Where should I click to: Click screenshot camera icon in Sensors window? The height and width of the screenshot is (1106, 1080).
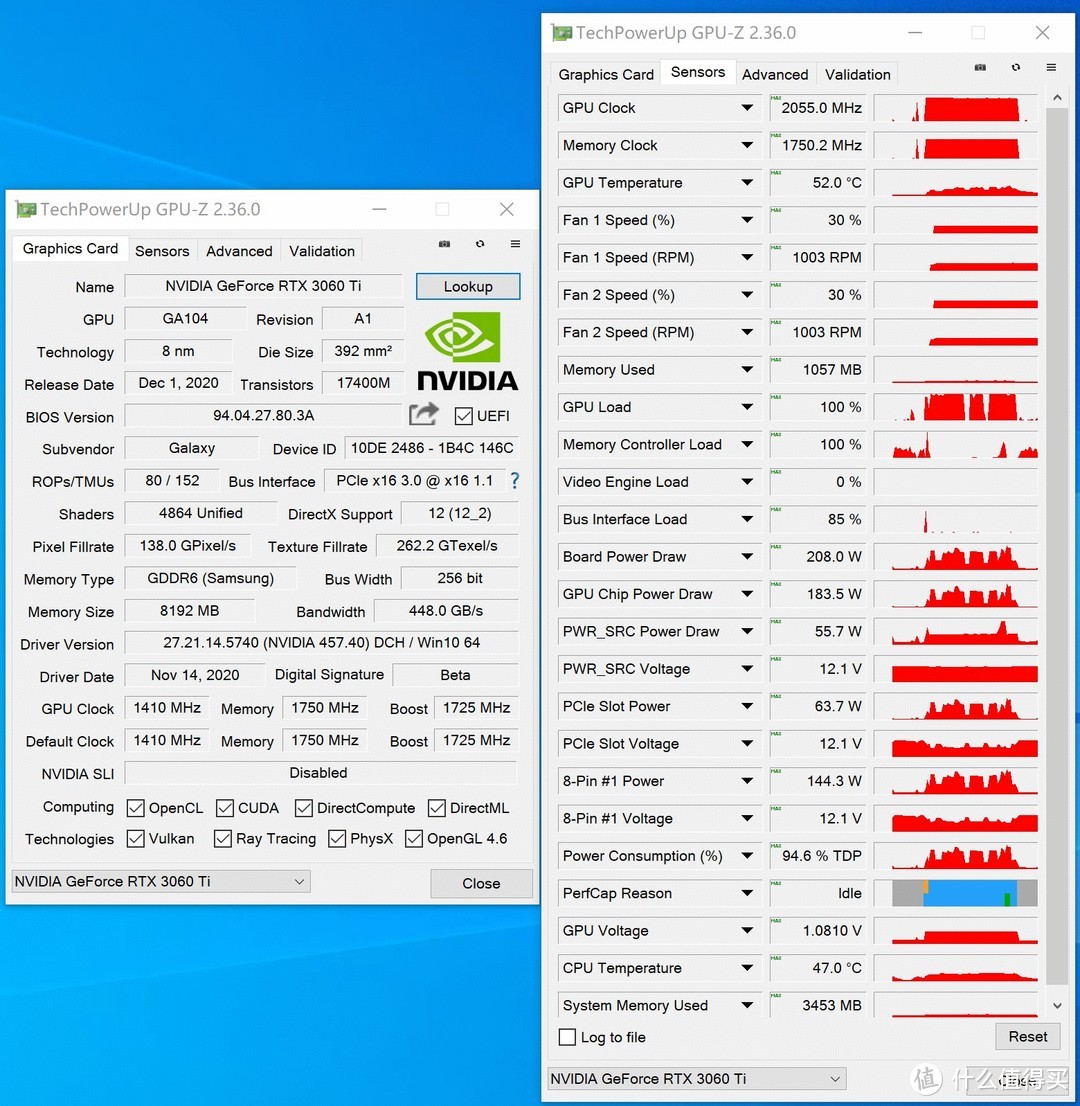[981, 67]
